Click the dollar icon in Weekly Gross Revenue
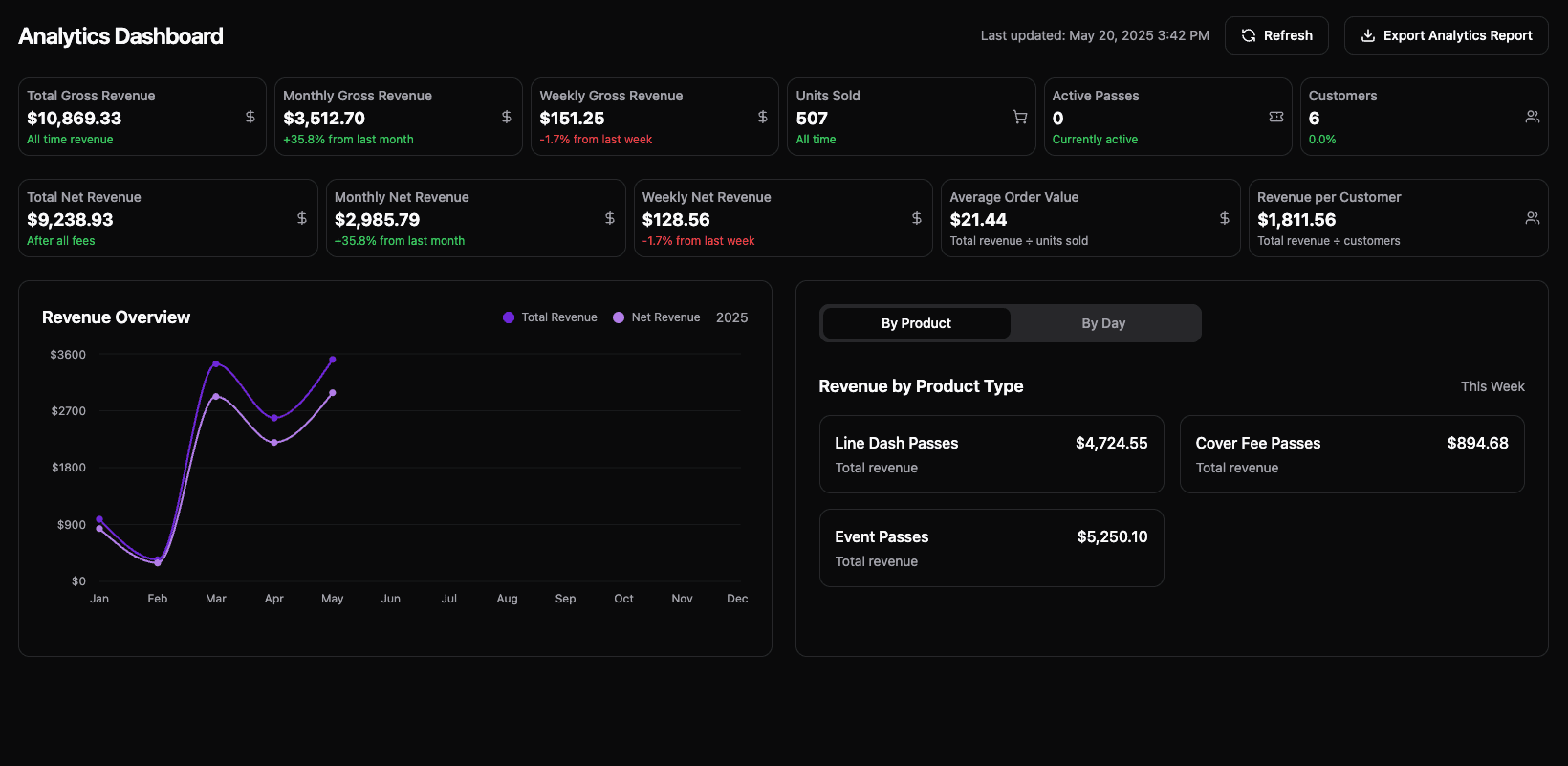 [x=763, y=117]
